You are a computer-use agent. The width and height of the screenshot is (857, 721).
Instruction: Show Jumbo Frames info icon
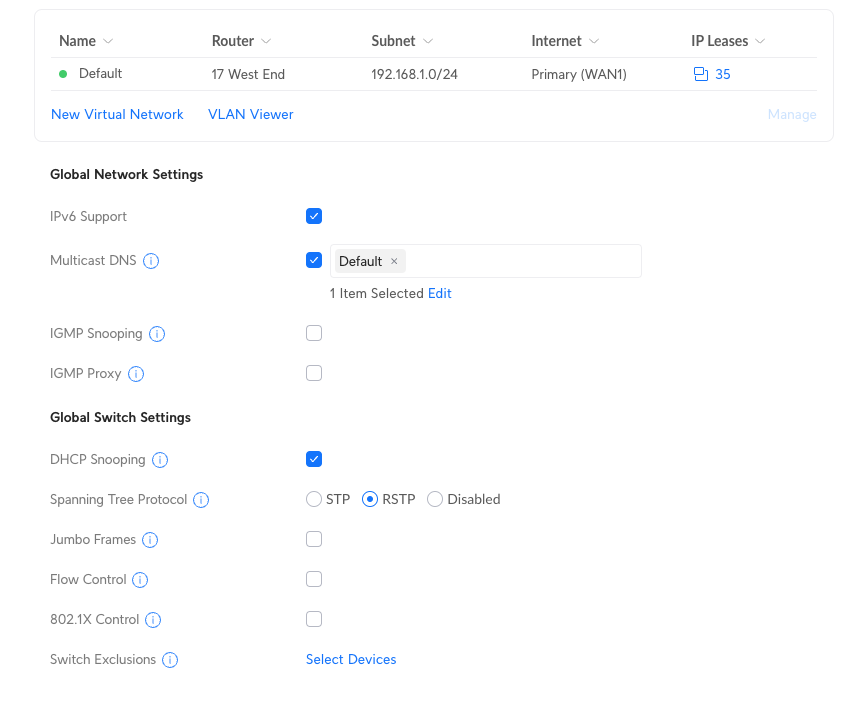[150, 540]
